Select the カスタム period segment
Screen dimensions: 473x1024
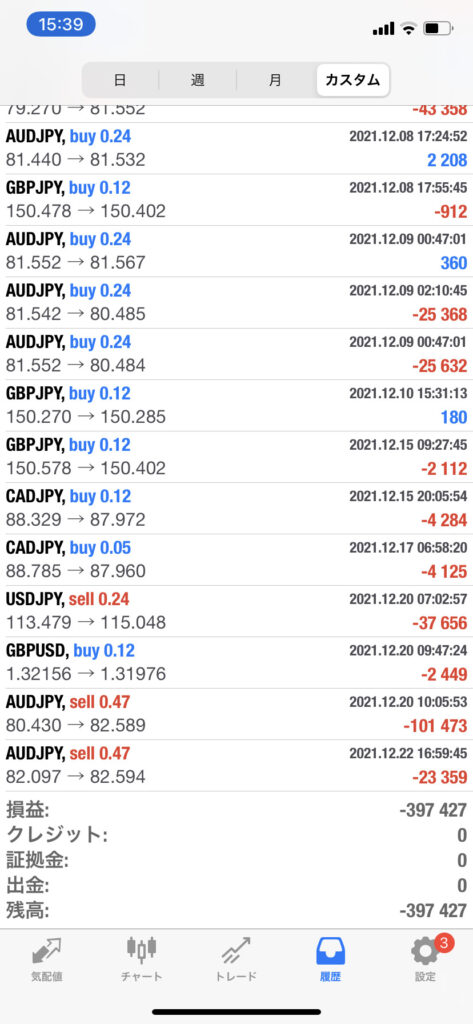point(353,80)
